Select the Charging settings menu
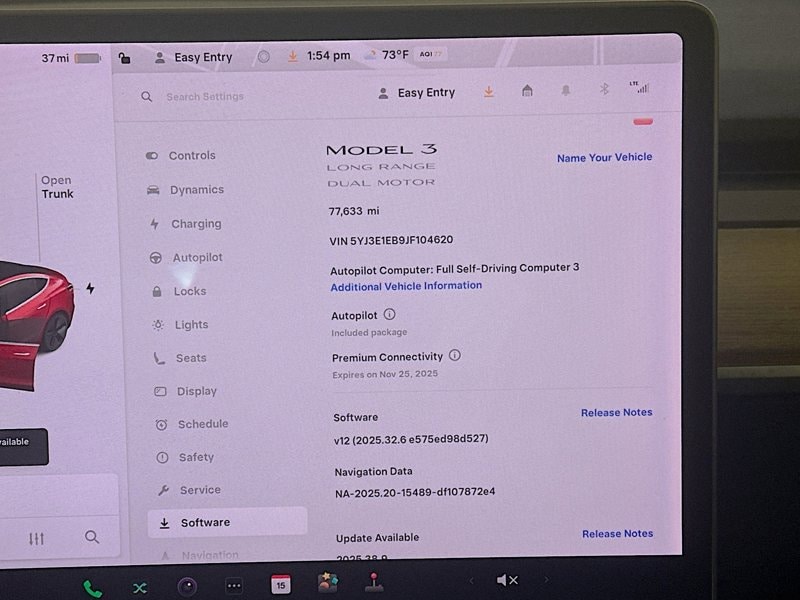The image size is (800, 600). (x=195, y=224)
